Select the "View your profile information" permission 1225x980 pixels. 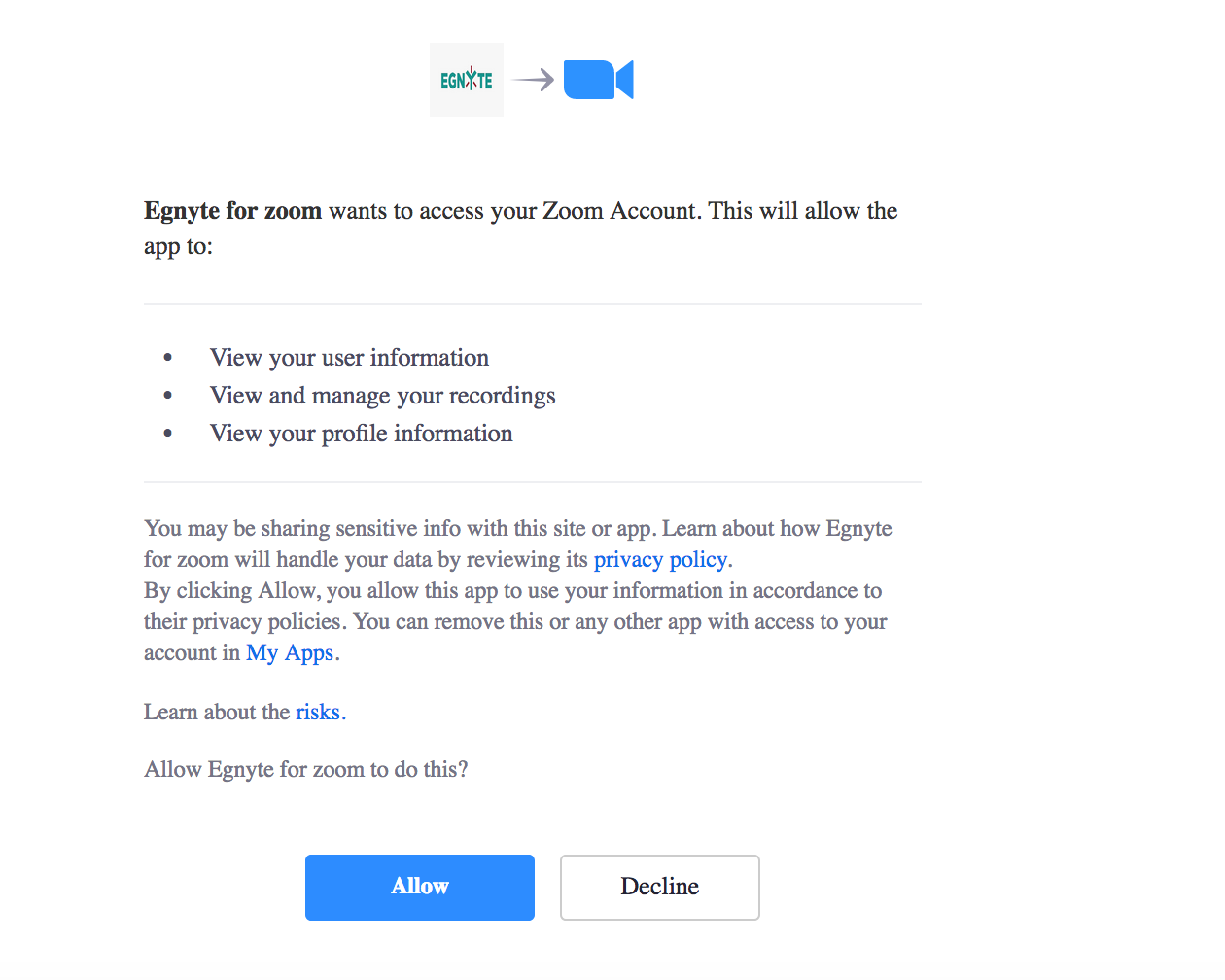361,434
